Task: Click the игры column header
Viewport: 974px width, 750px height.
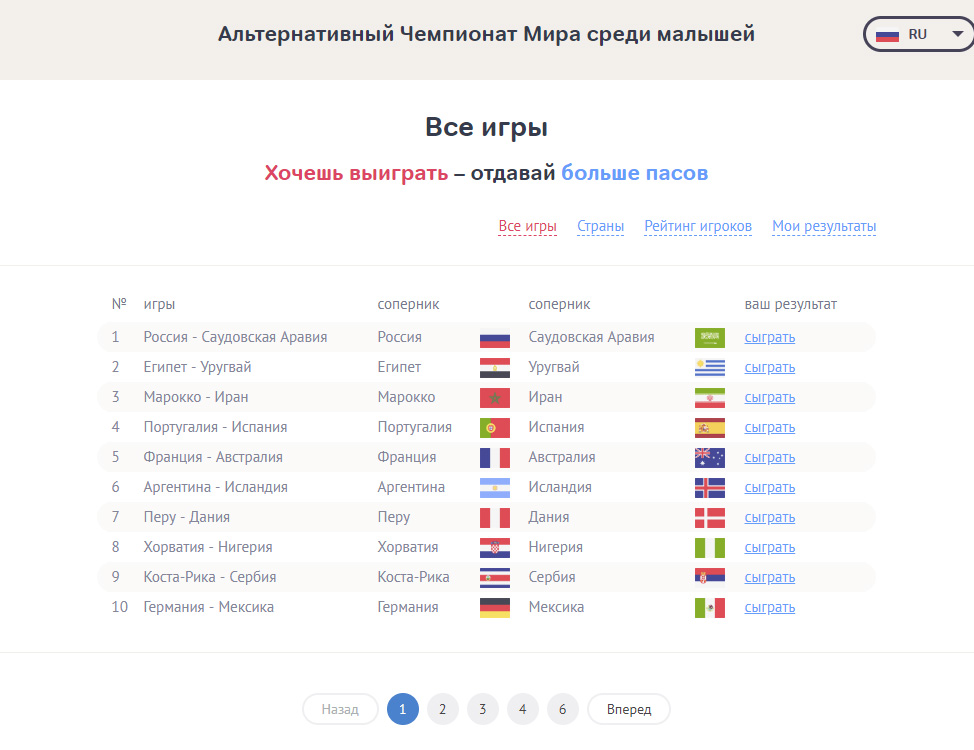Action: (159, 304)
